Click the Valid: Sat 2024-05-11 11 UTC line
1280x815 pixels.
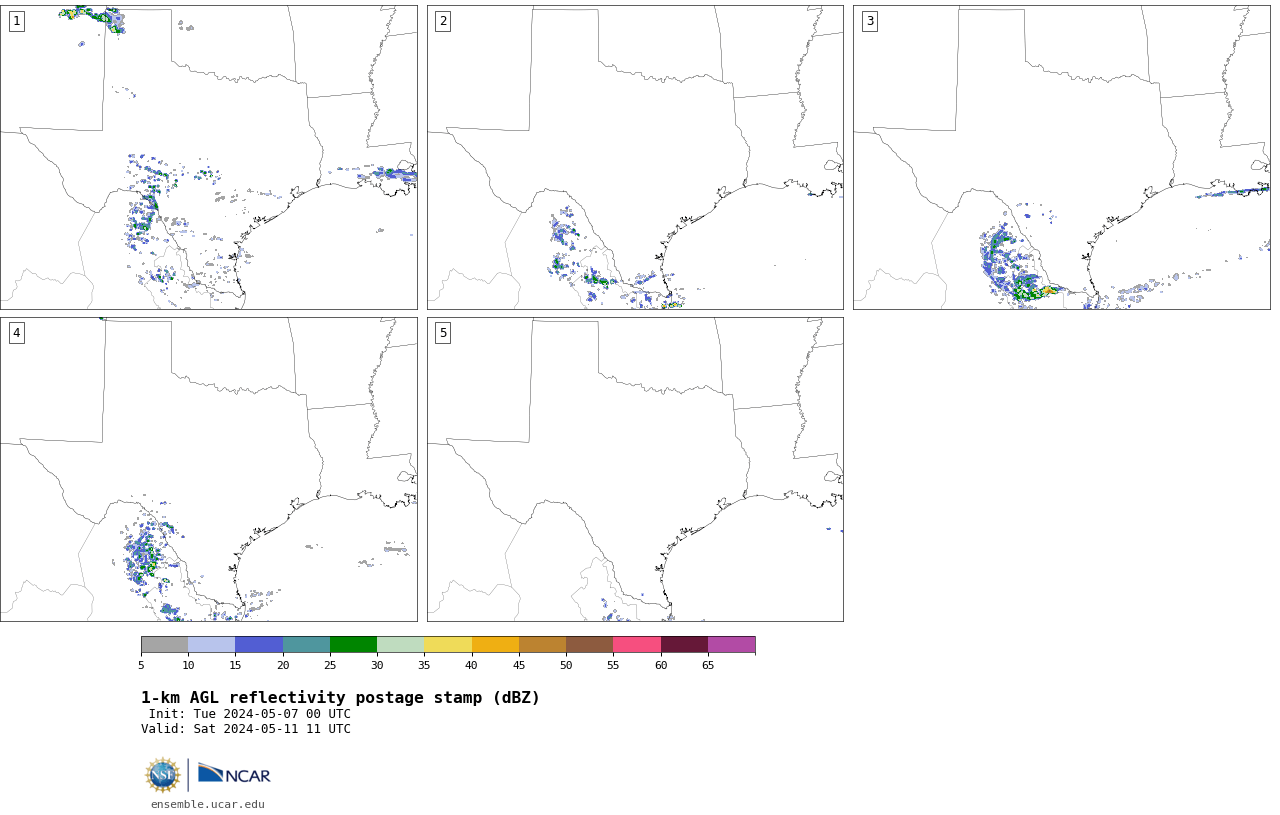click(246, 729)
